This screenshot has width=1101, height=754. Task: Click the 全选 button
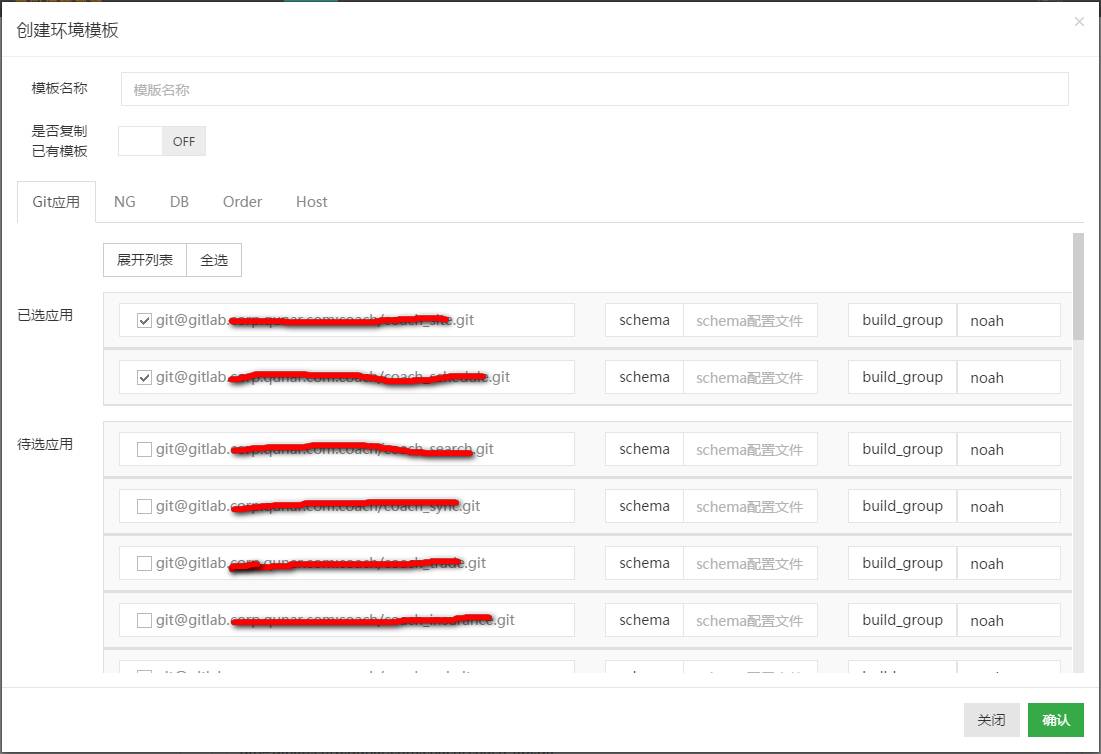214,260
